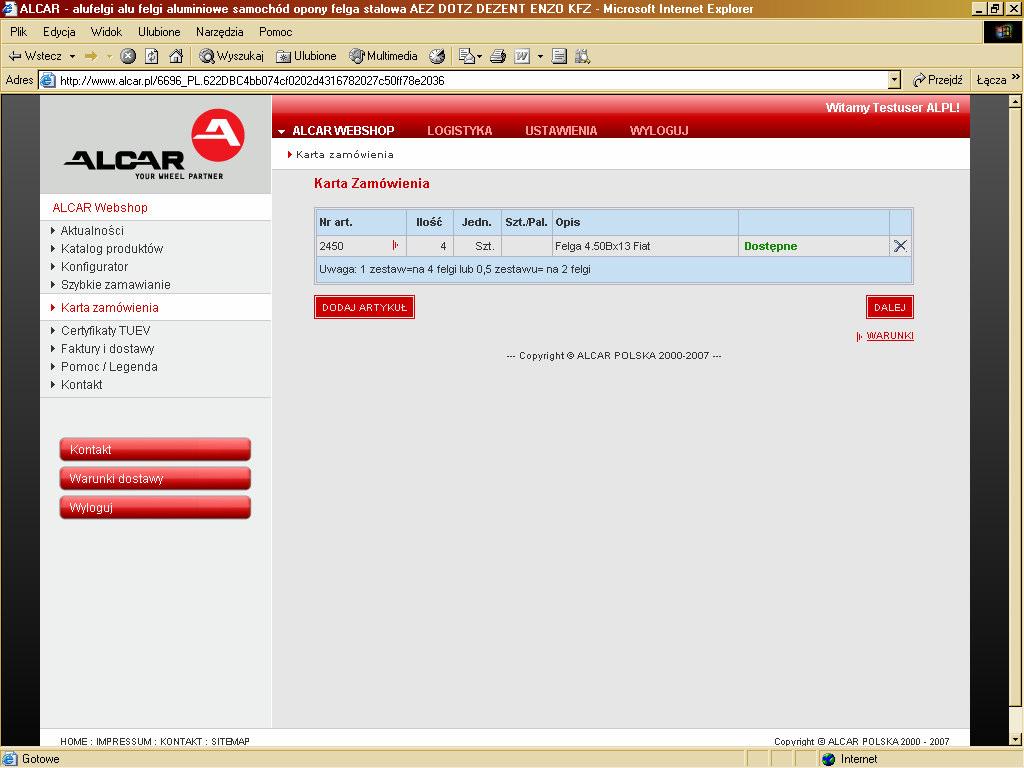Open the Wstecz history dropdown arrow
This screenshot has width=1024, height=768.
(x=72, y=56)
